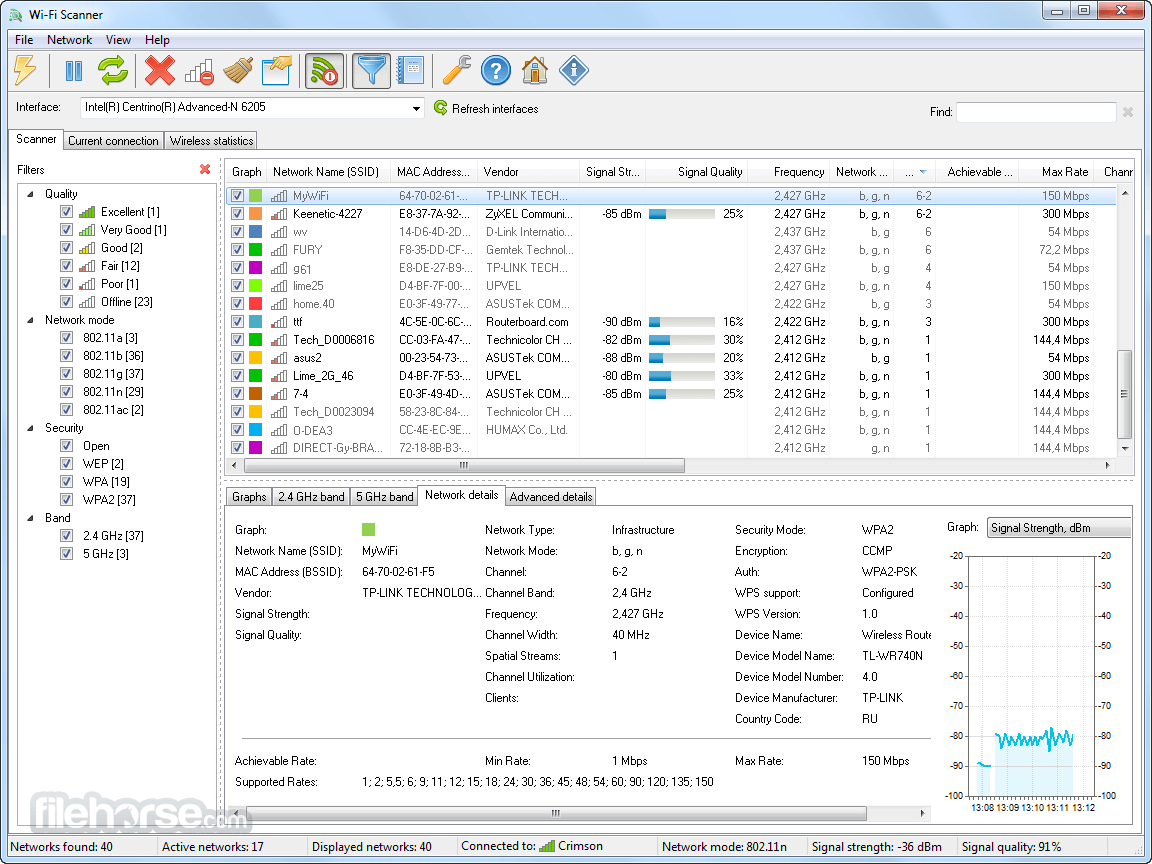
Task: Collapse the Security filter group
Action: [x=31, y=428]
